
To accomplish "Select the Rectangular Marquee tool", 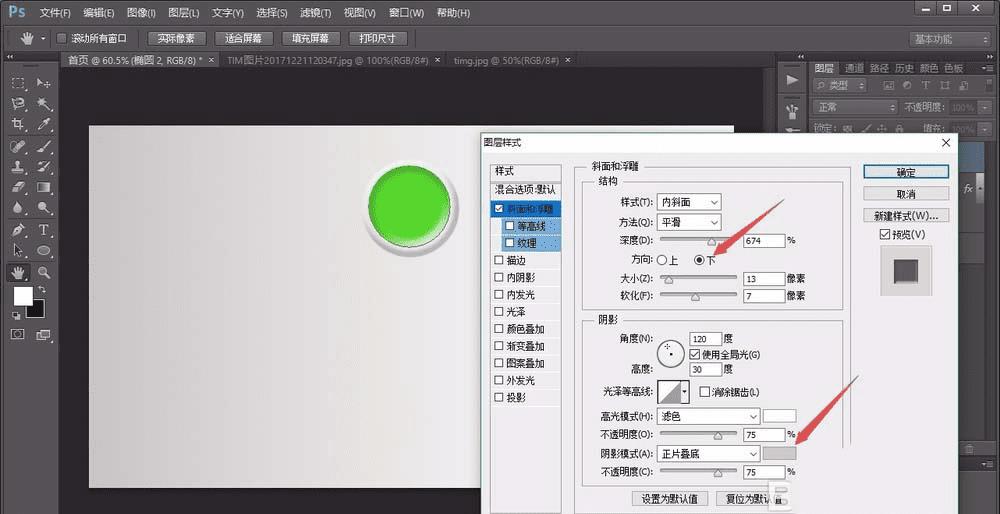I will pyautogui.click(x=18, y=83).
